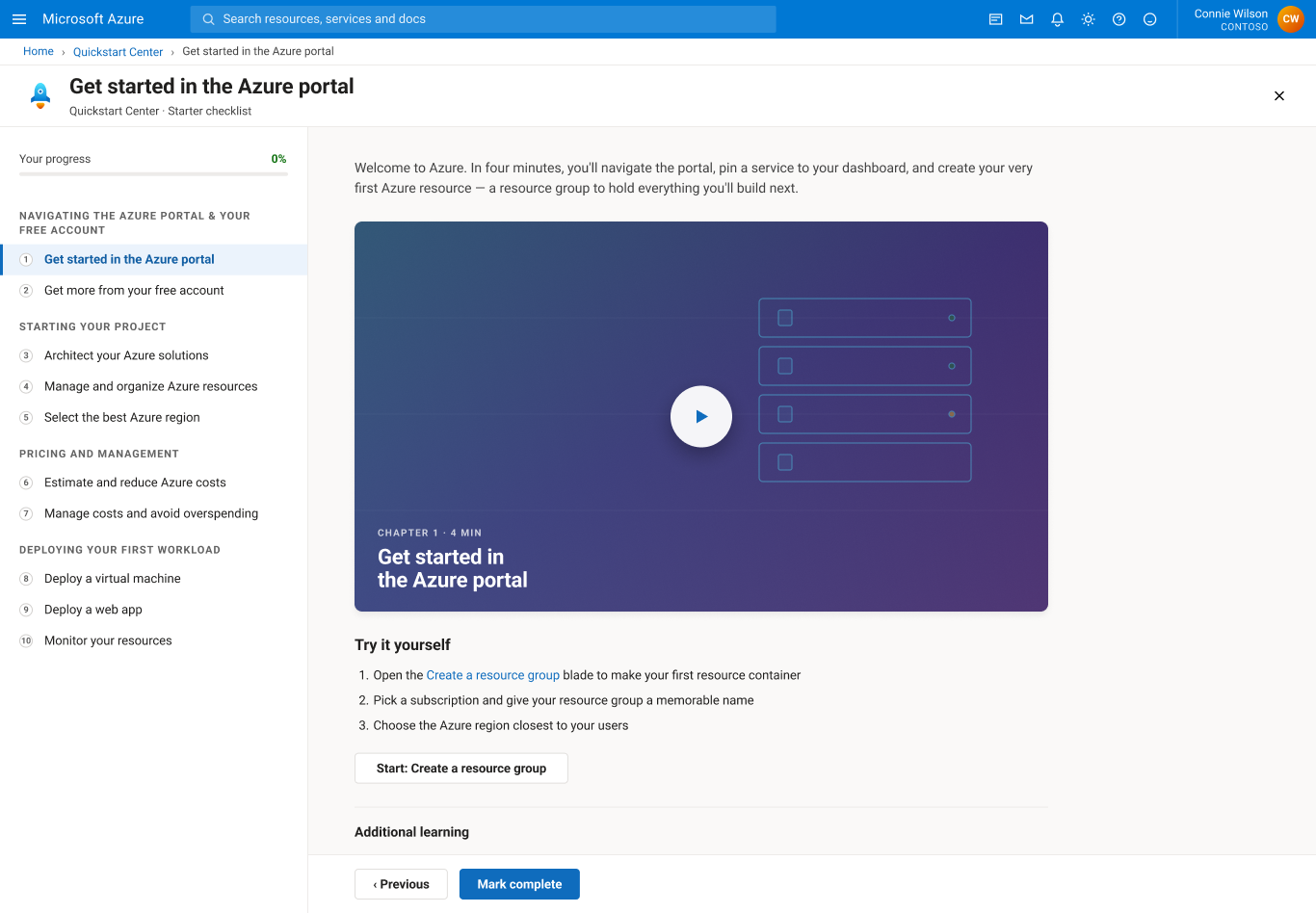
Task: Select Estimate and reduce Azure costs
Action: 154,483
